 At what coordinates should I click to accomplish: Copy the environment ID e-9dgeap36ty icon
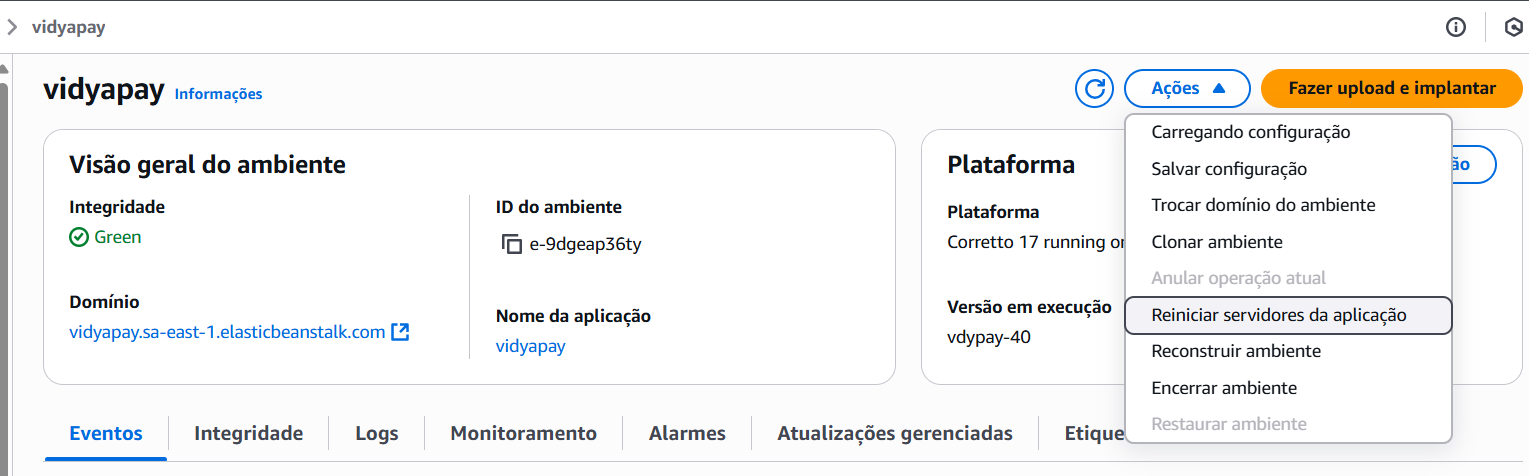512,244
